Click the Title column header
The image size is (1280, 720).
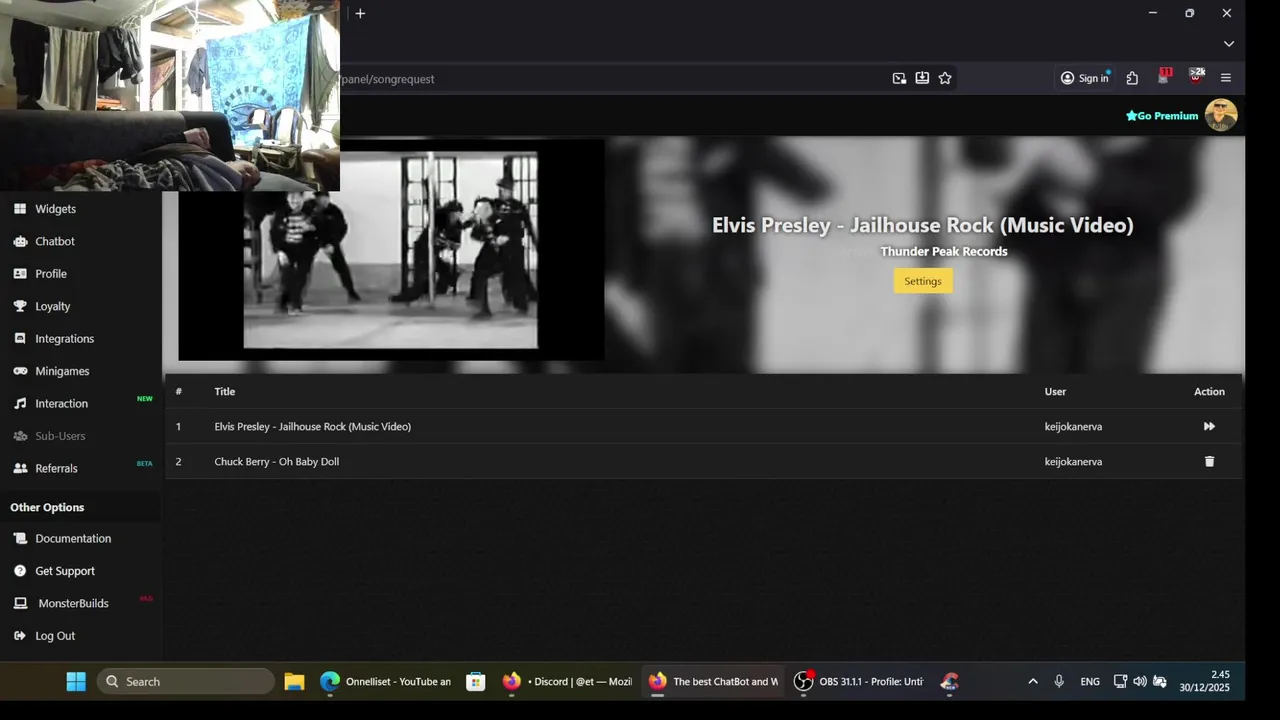click(225, 391)
